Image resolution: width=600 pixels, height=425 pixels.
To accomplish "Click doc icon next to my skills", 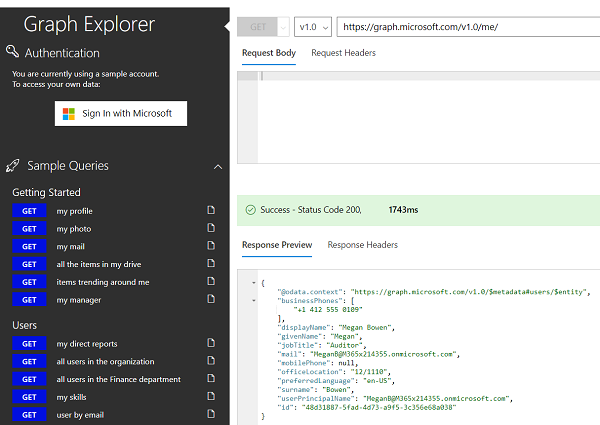I will click(x=211, y=397).
